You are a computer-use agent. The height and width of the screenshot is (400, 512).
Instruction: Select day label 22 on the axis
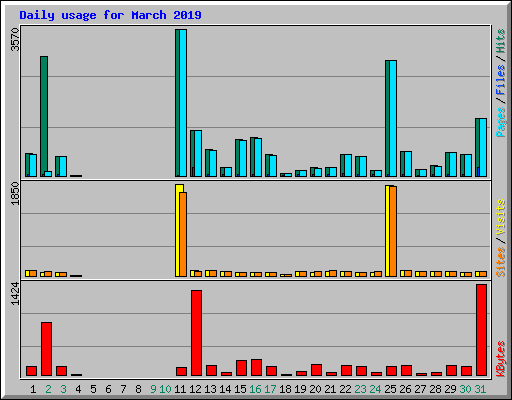point(345,389)
